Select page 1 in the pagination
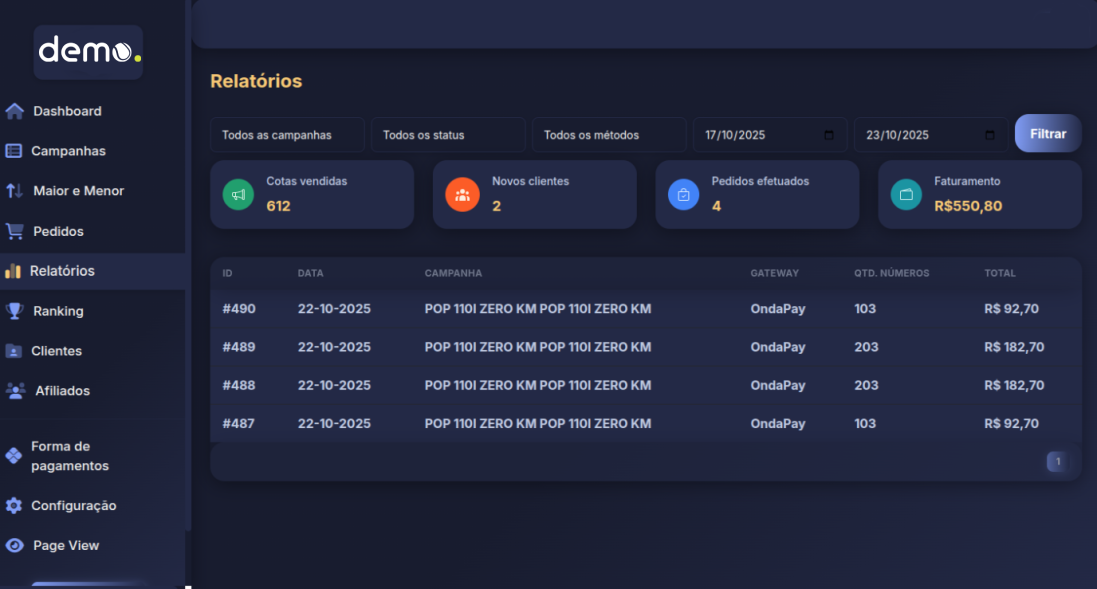Viewport: 1097px width, 589px height. tap(1057, 461)
